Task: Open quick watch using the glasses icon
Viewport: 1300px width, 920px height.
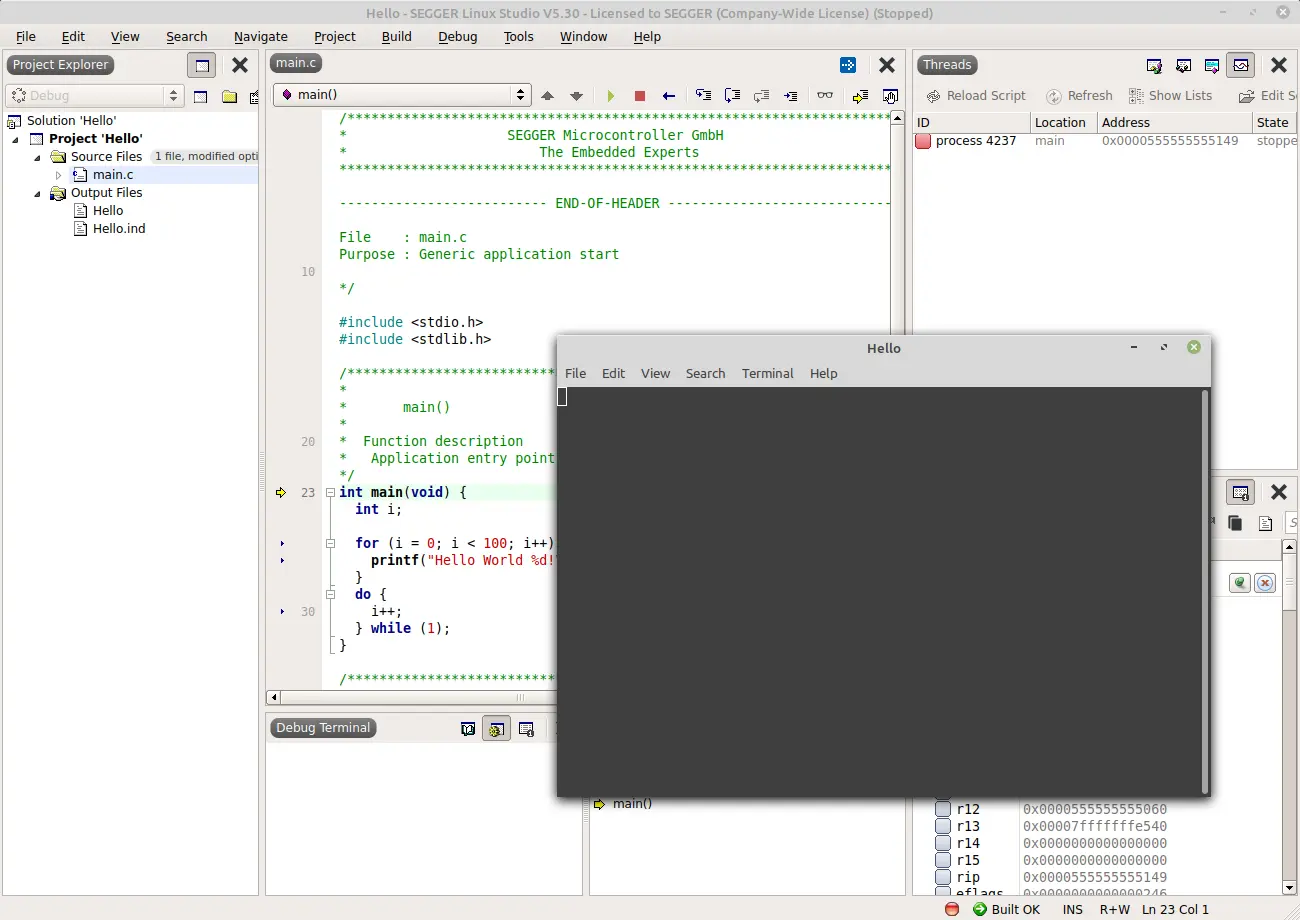Action: 826,96
